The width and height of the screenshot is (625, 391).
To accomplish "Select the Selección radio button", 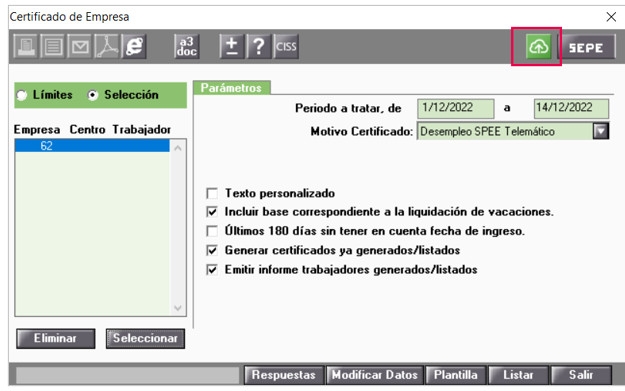I will click(x=92, y=95).
